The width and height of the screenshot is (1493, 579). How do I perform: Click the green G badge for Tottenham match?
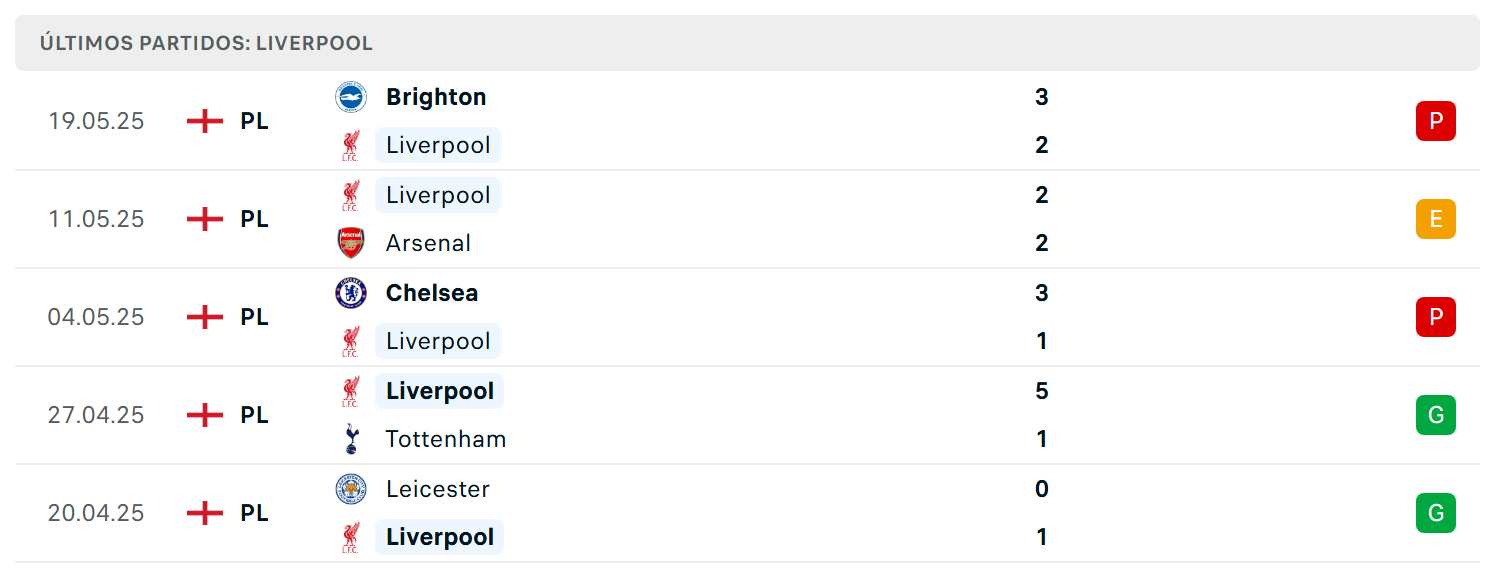pyautogui.click(x=1436, y=415)
